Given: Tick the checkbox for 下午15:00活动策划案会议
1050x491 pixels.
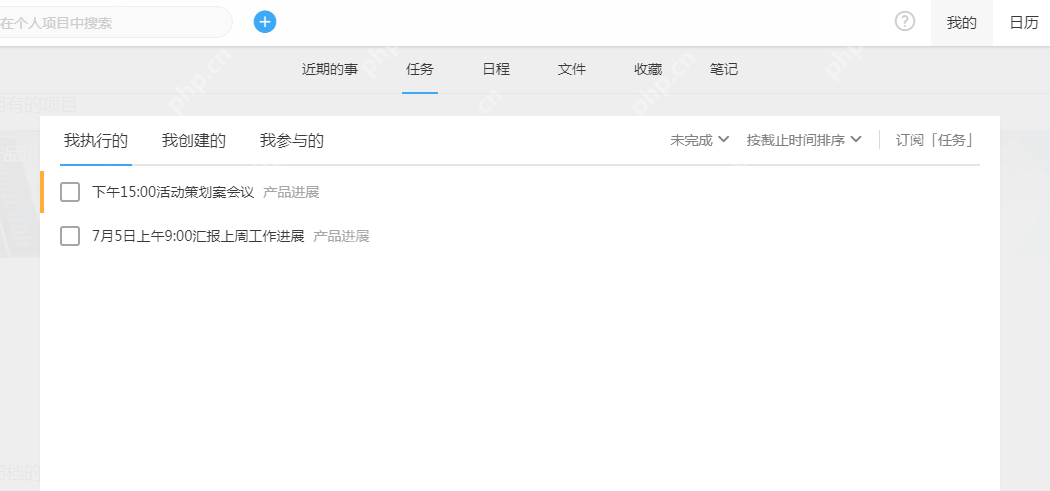Looking at the screenshot, I should point(70,192).
